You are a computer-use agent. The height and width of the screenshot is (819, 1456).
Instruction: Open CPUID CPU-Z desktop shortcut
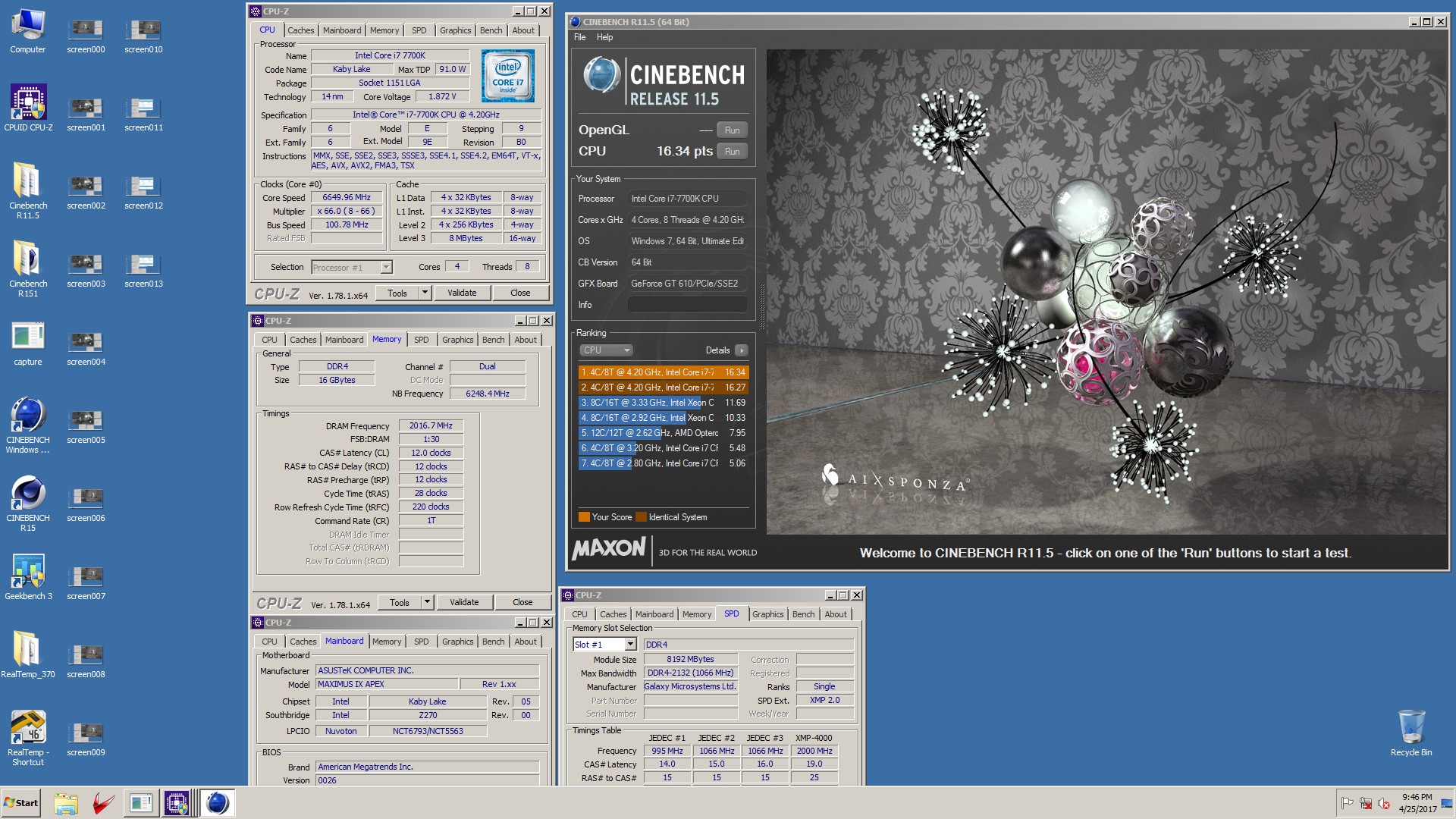pyautogui.click(x=28, y=108)
